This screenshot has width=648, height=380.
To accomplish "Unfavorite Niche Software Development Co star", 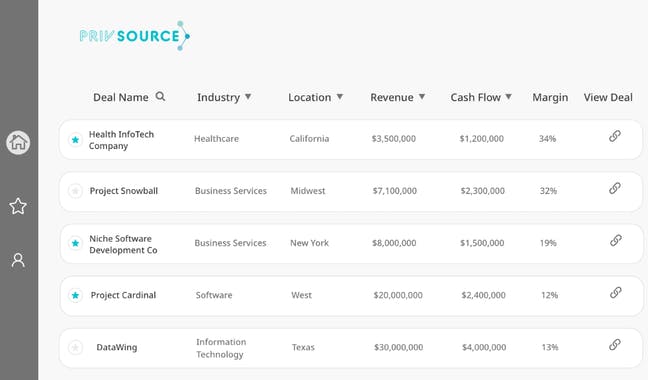I will 75,243.
